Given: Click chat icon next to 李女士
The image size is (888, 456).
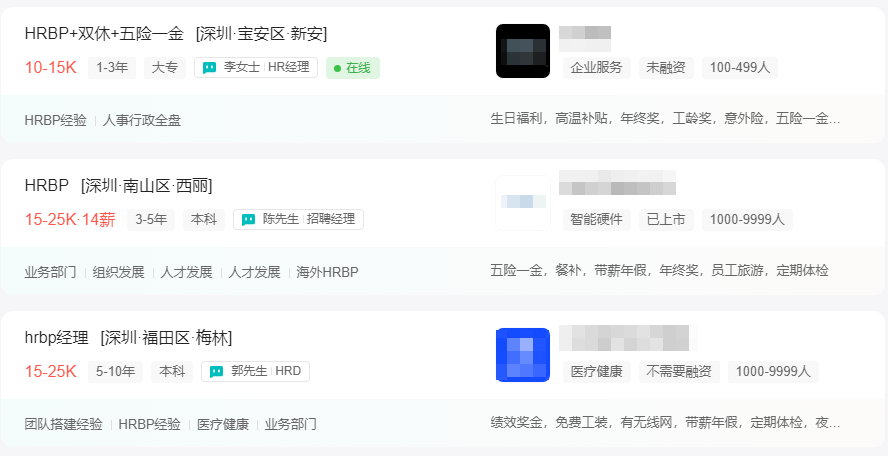Looking at the screenshot, I should pyautogui.click(x=210, y=68).
